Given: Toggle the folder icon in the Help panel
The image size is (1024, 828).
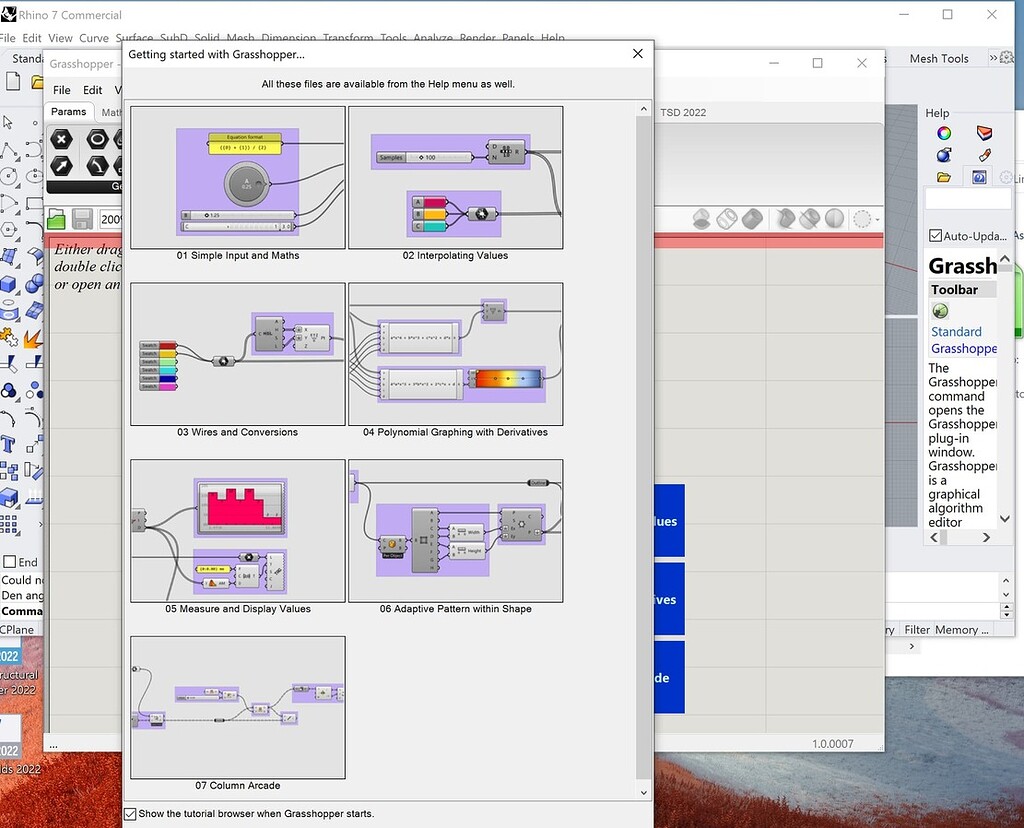Looking at the screenshot, I should [944, 177].
